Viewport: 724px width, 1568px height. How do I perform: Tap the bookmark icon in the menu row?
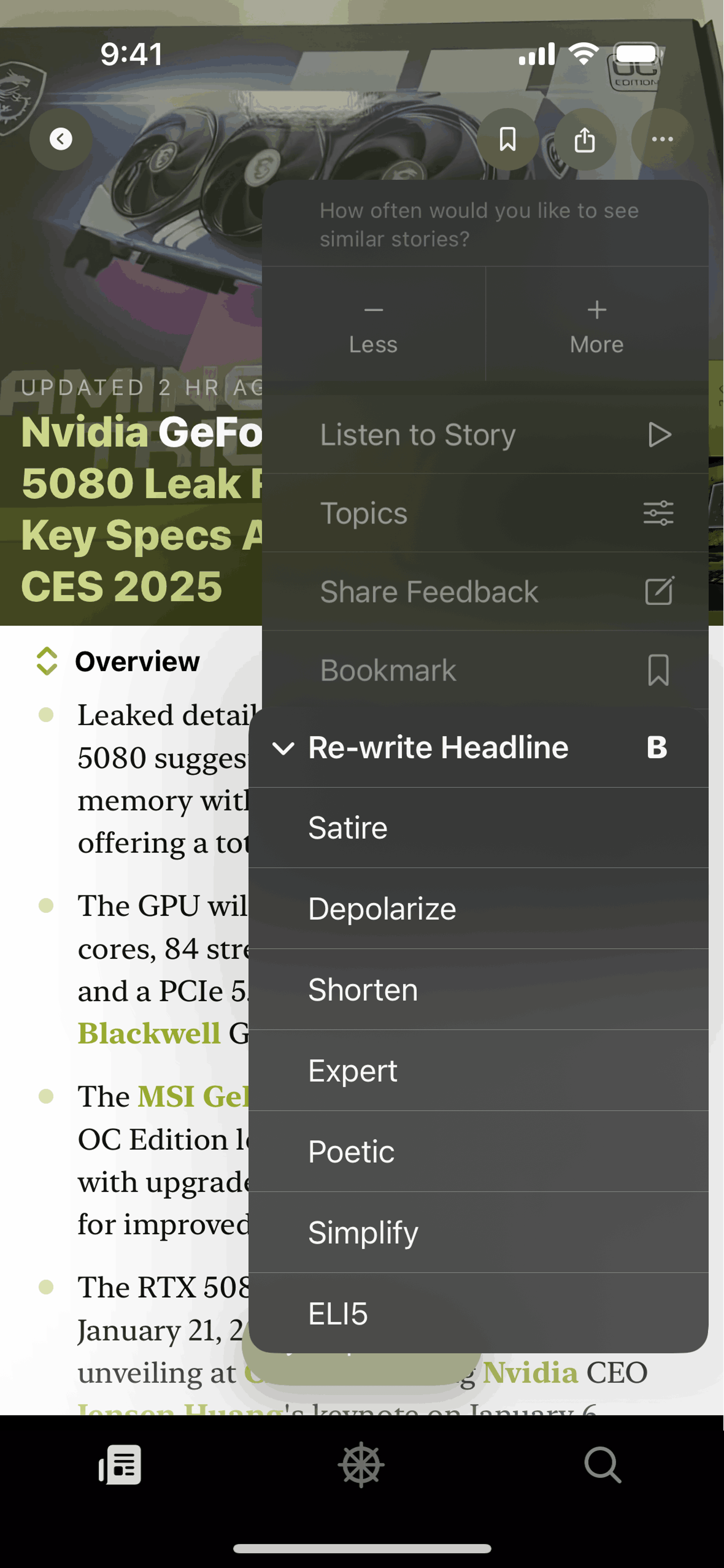[659, 670]
